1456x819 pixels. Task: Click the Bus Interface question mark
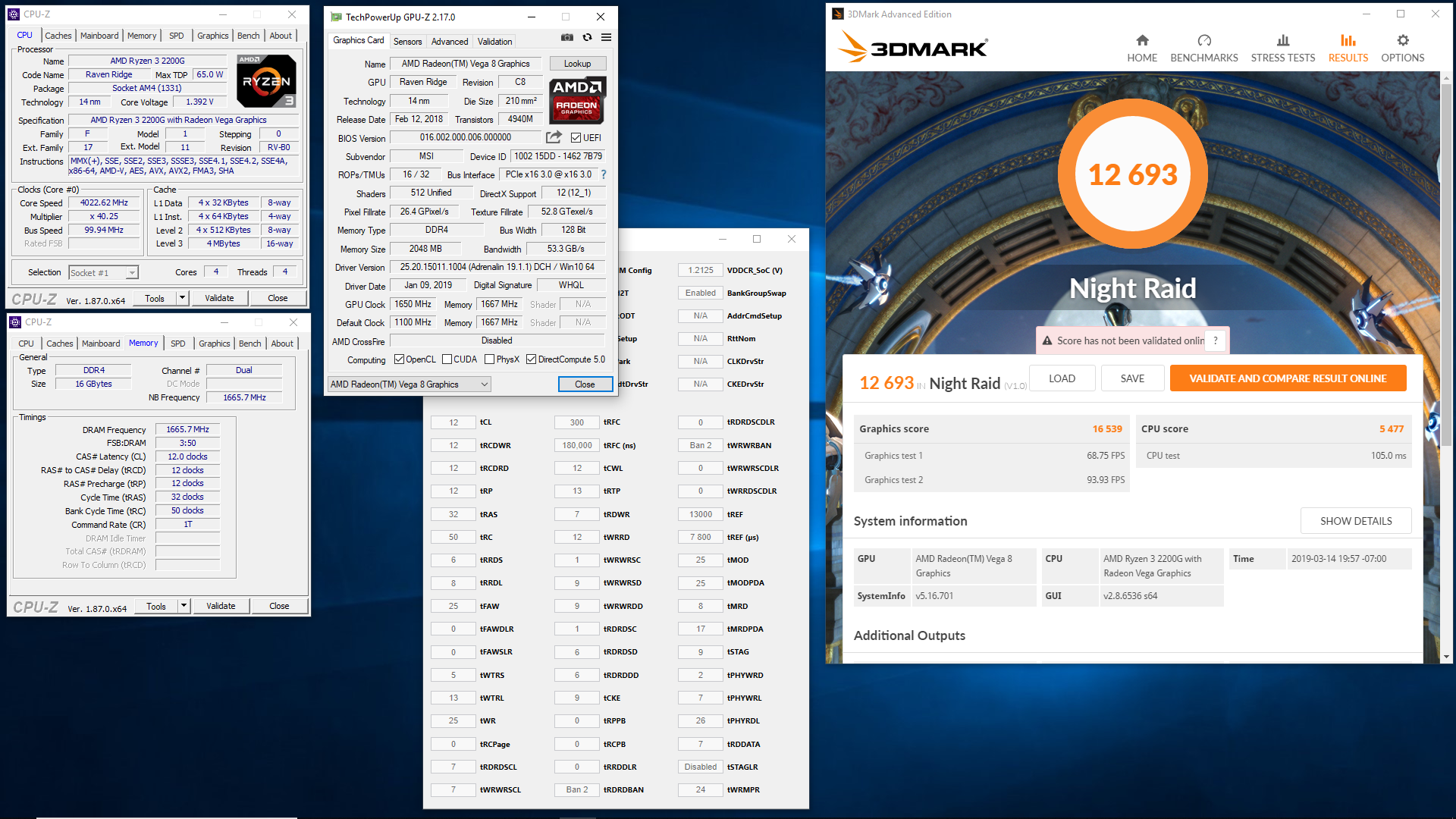click(x=604, y=174)
